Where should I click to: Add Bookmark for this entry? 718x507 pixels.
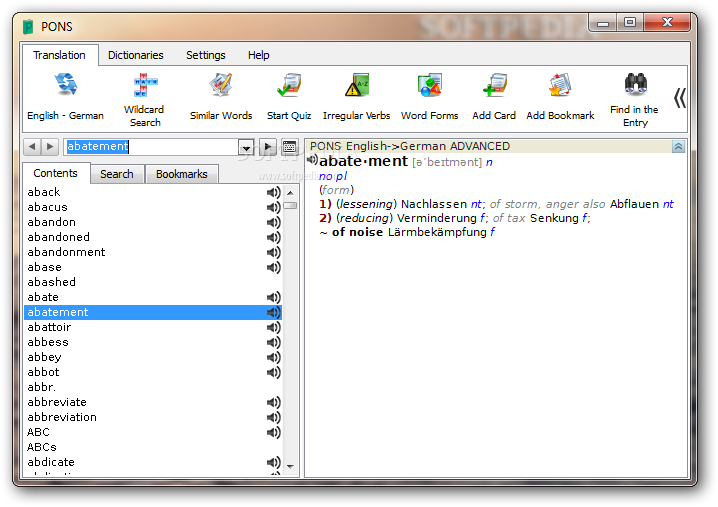pos(560,97)
